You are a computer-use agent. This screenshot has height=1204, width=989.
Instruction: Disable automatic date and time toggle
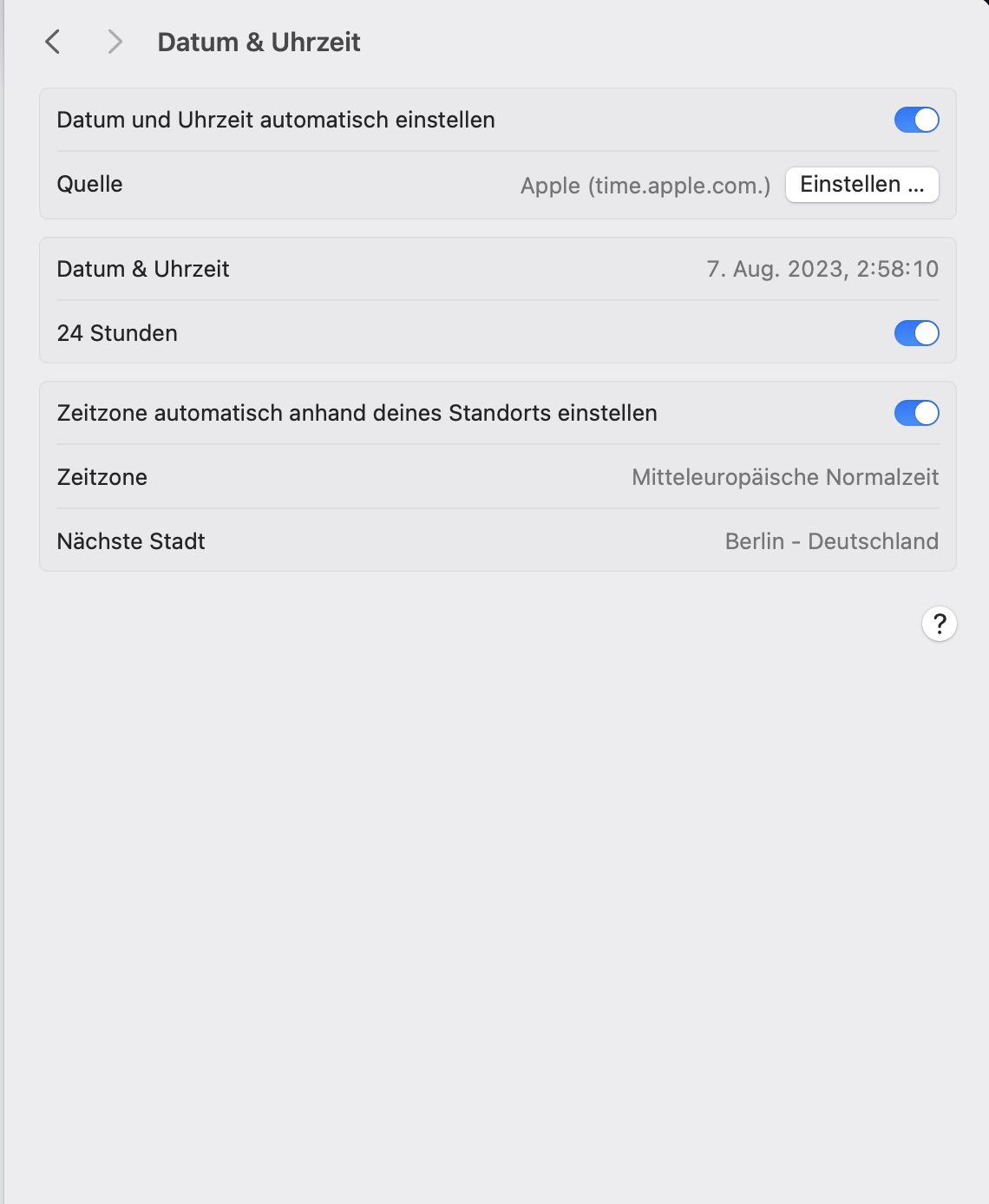click(916, 120)
